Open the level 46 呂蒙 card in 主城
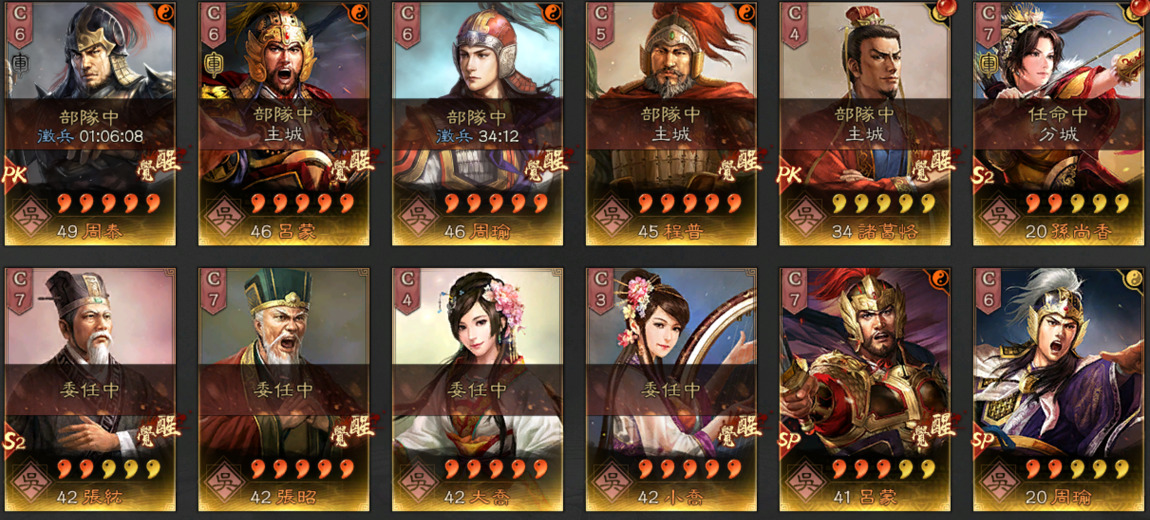The image size is (1150, 520). pos(284,123)
